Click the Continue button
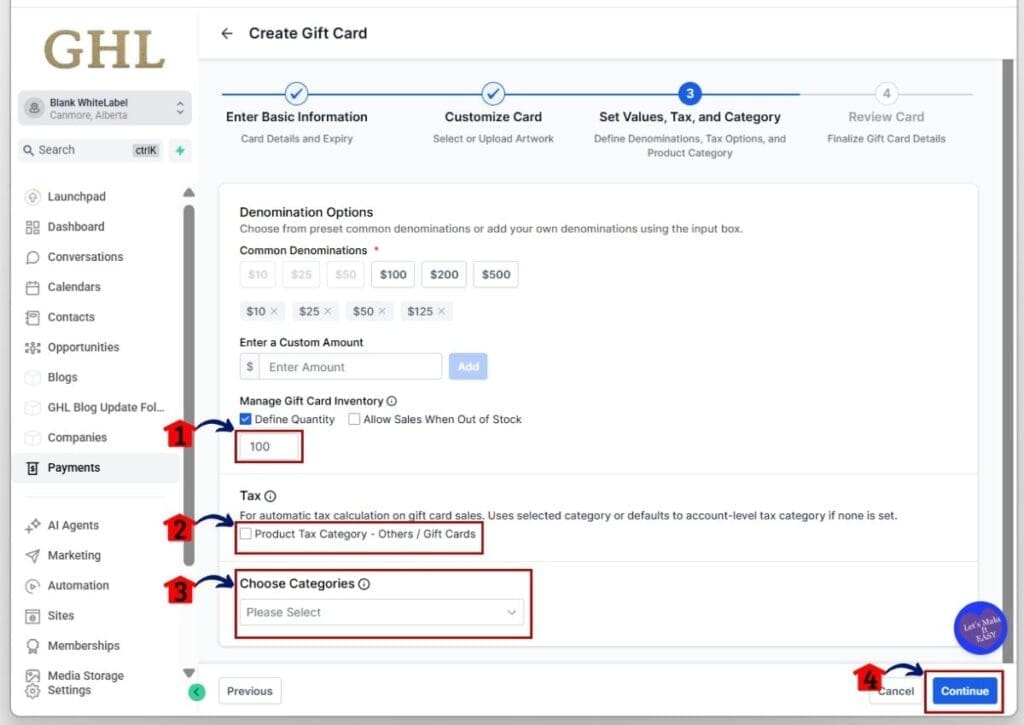The width and height of the screenshot is (1024, 725). pyautogui.click(x=964, y=691)
